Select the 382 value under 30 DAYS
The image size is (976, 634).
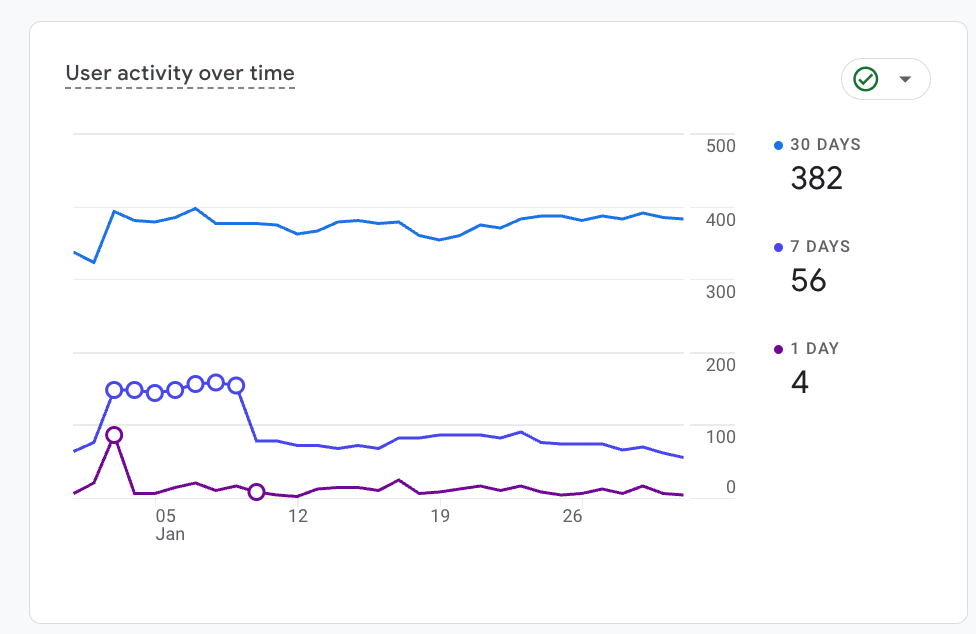point(816,178)
